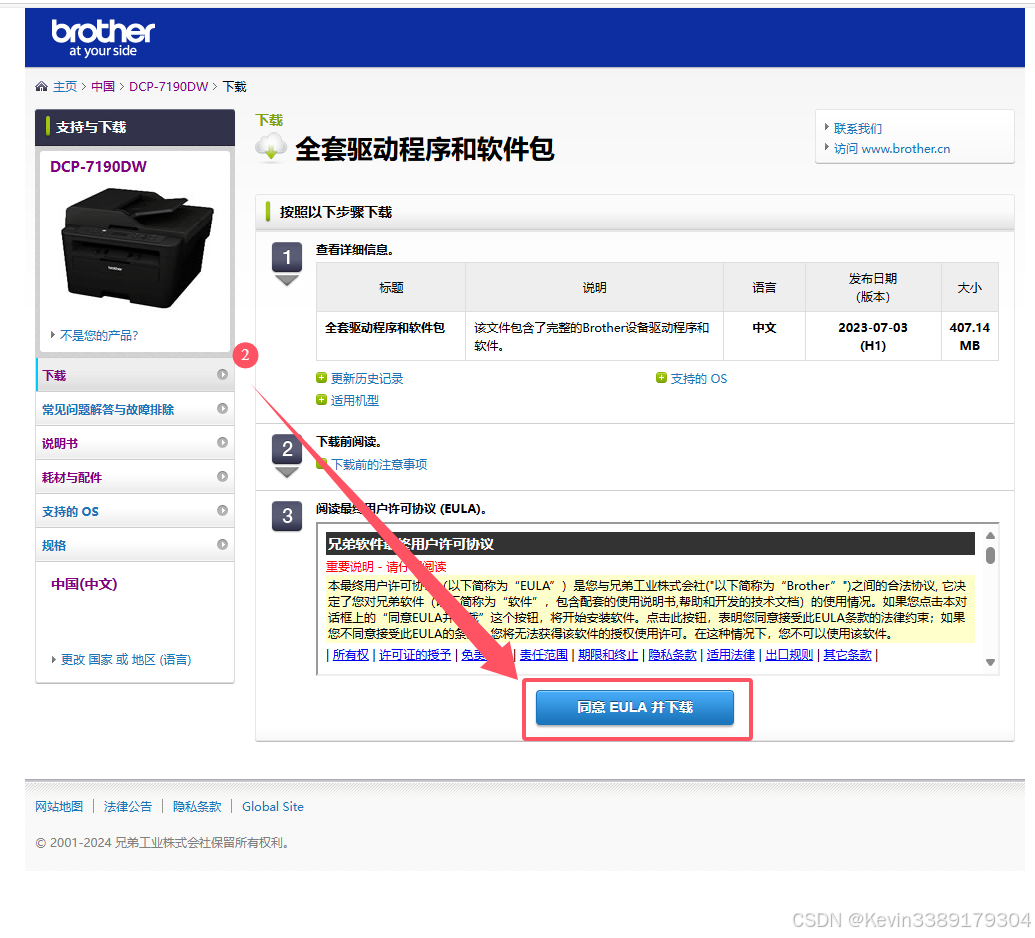Jump to 其它条款 section in EULA
The image size is (1035, 938).
tap(847, 655)
